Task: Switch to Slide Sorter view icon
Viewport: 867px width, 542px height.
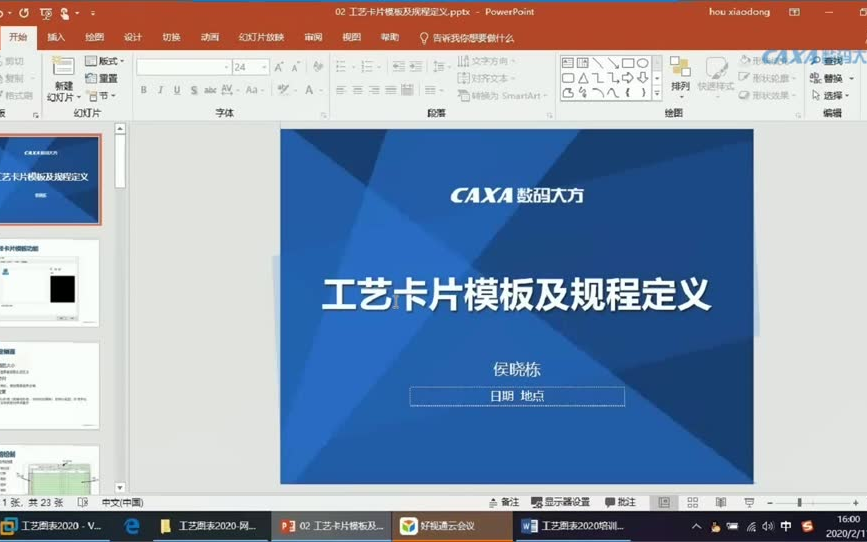Action: 692,502
